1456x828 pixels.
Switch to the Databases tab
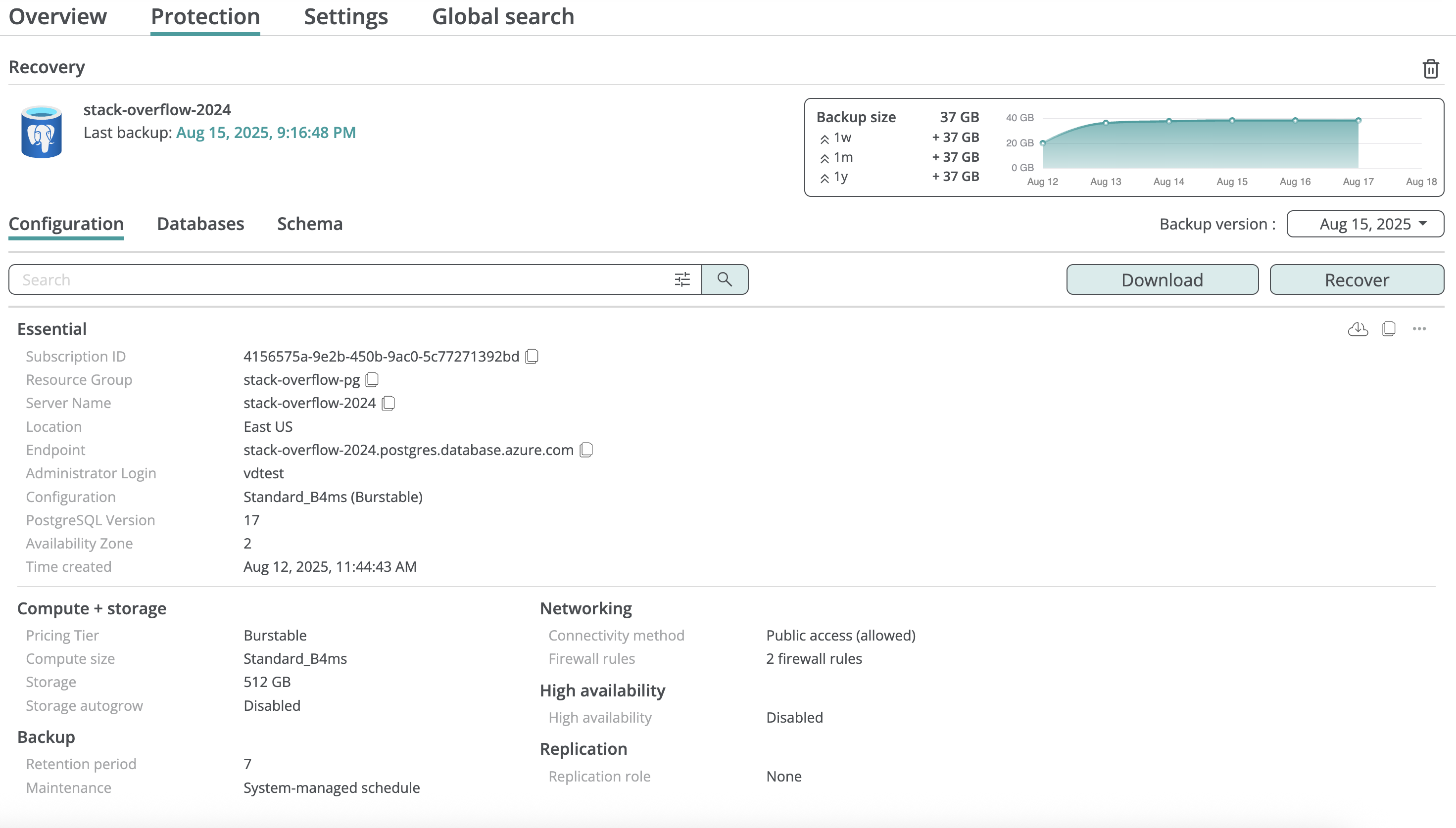200,224
